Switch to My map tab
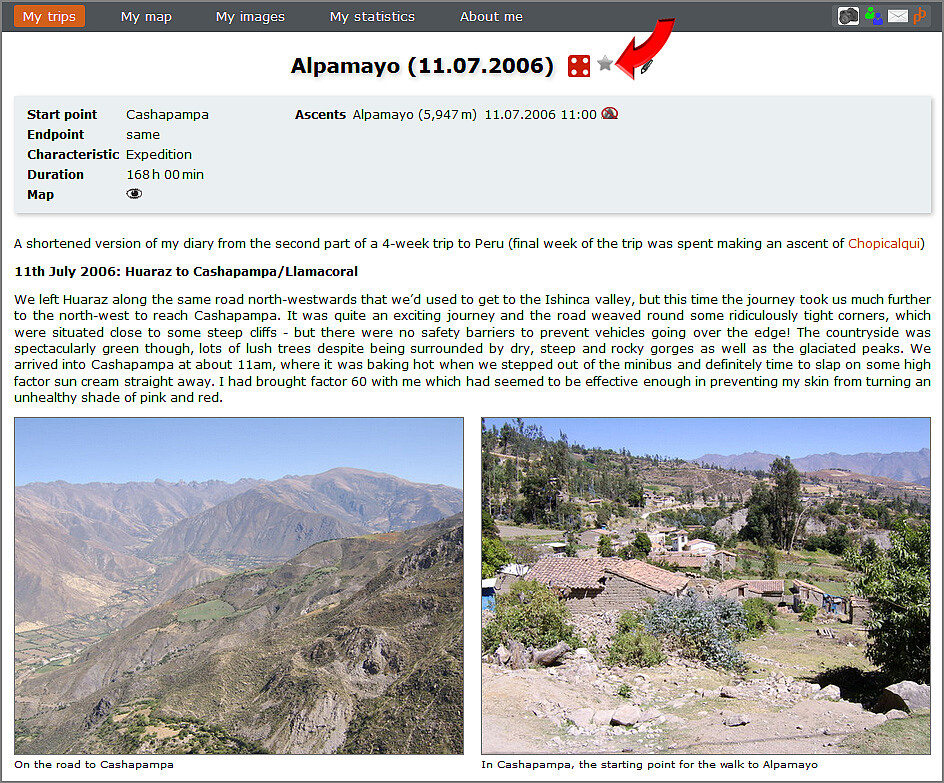 click(146, 16)
